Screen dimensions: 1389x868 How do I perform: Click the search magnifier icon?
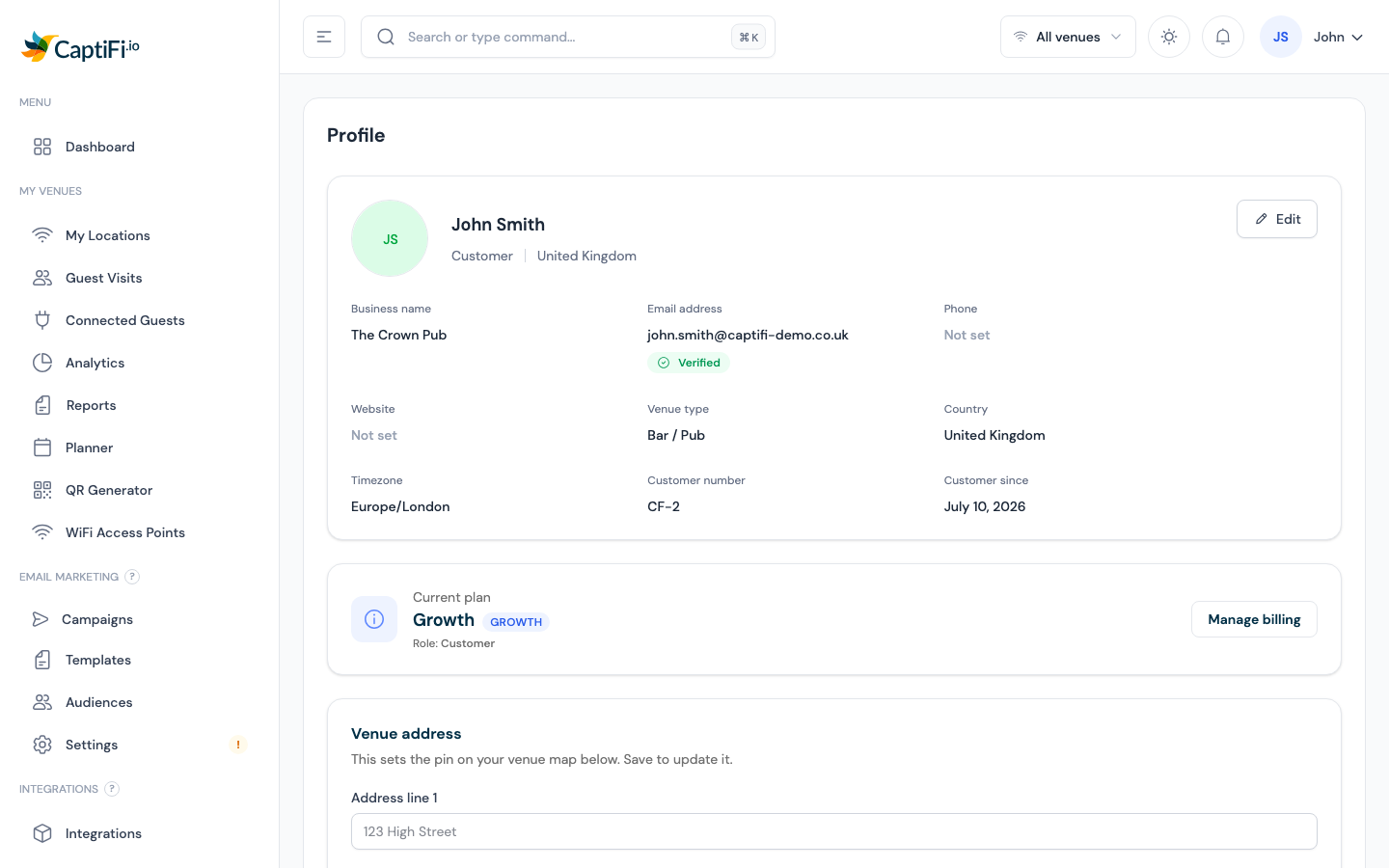[x=386, y=37]
